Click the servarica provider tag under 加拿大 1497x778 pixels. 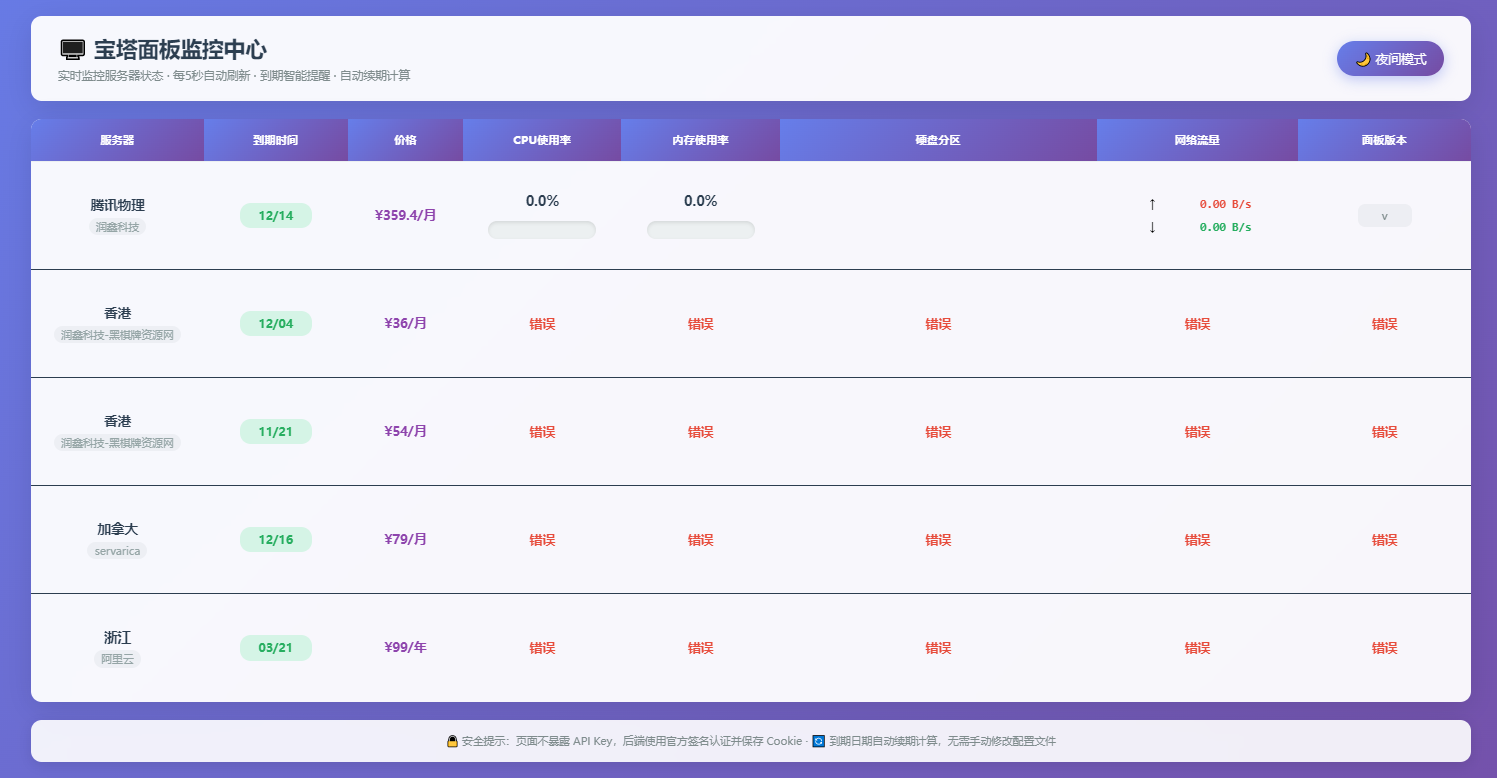coord(117,551)
